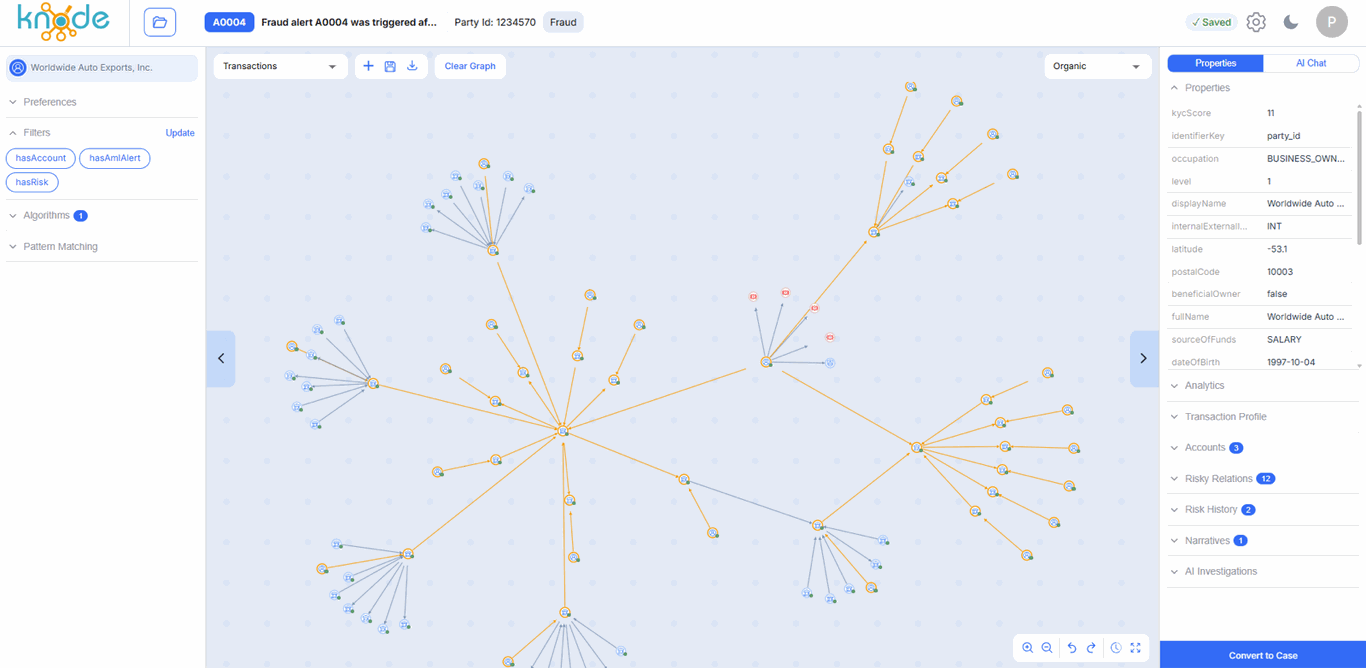Undo the last graph action
This screenshot has height=668, width=1366.
[x=1072, y=648]
